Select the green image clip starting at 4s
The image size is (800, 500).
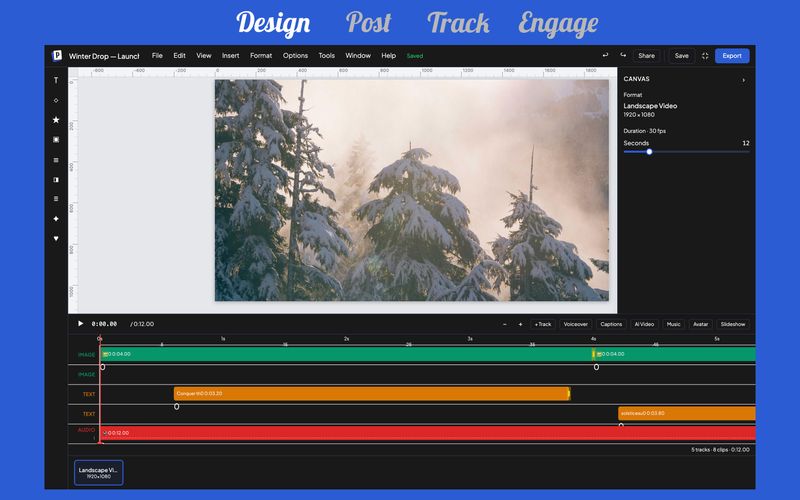[674, 354]
